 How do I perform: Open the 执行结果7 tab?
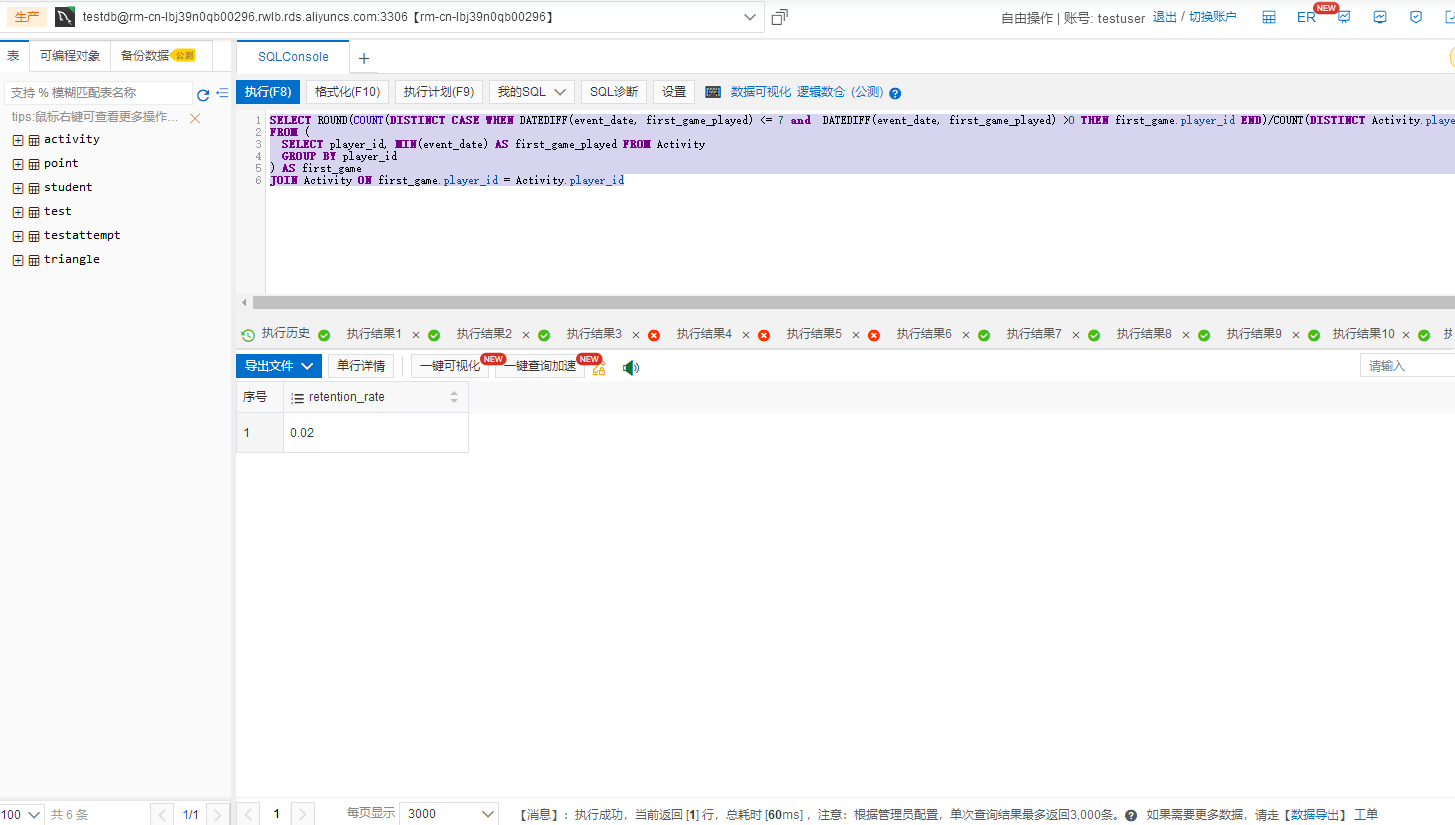1034,334
